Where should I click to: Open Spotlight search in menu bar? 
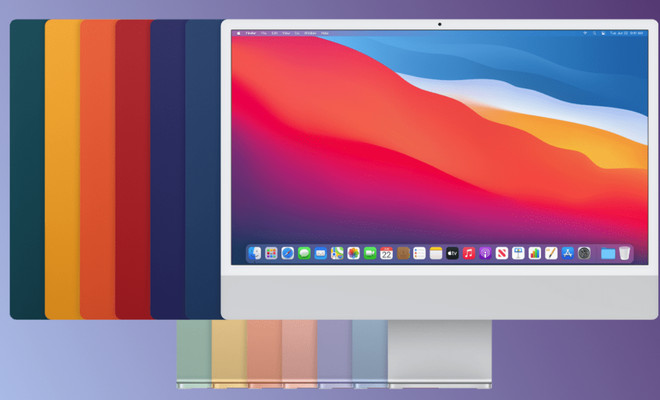(594, 33)
